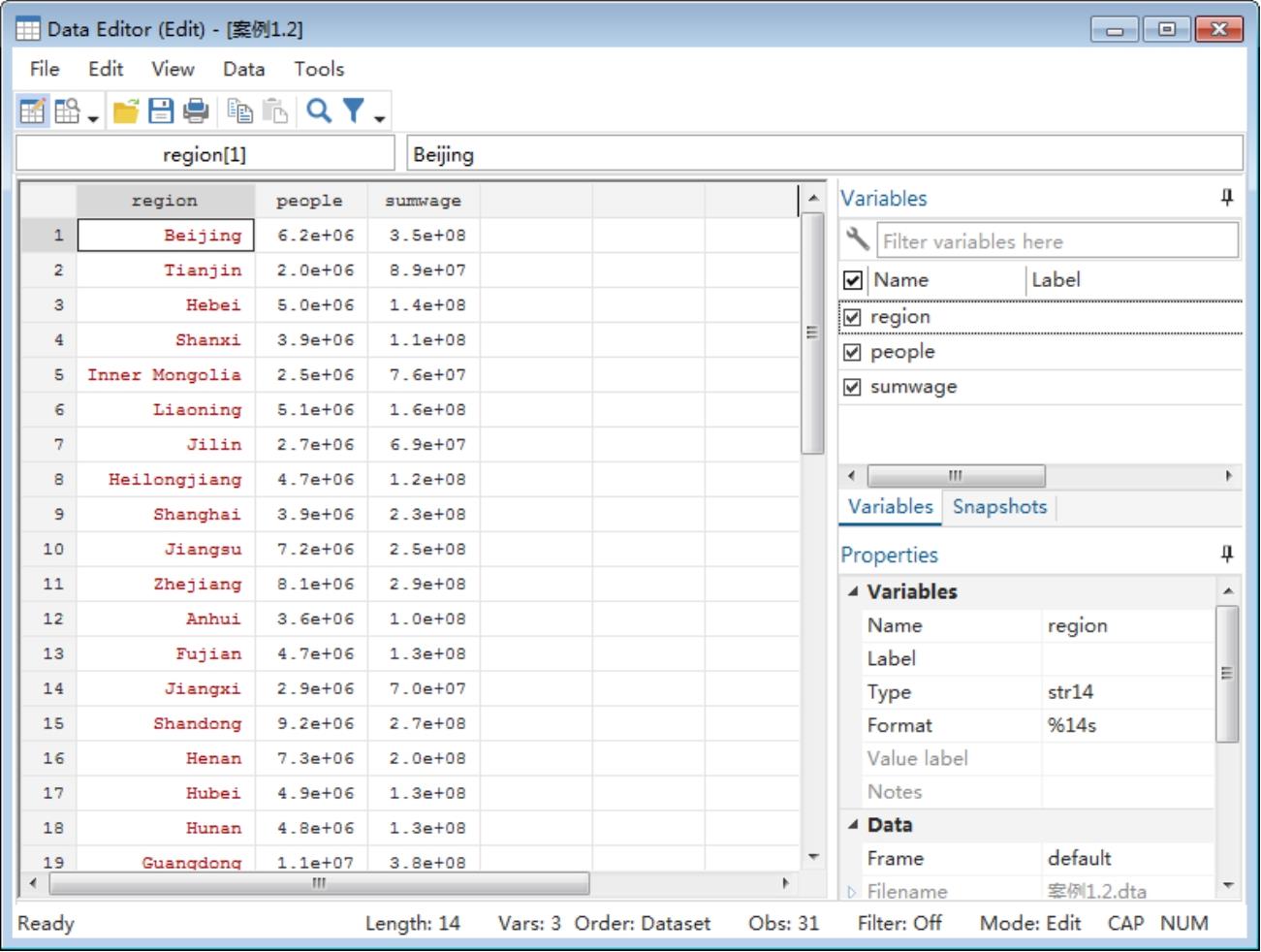This screenshot has width=1261, height=952.
Task: Click the sumwage column header
Action: [x=424, y=201]
